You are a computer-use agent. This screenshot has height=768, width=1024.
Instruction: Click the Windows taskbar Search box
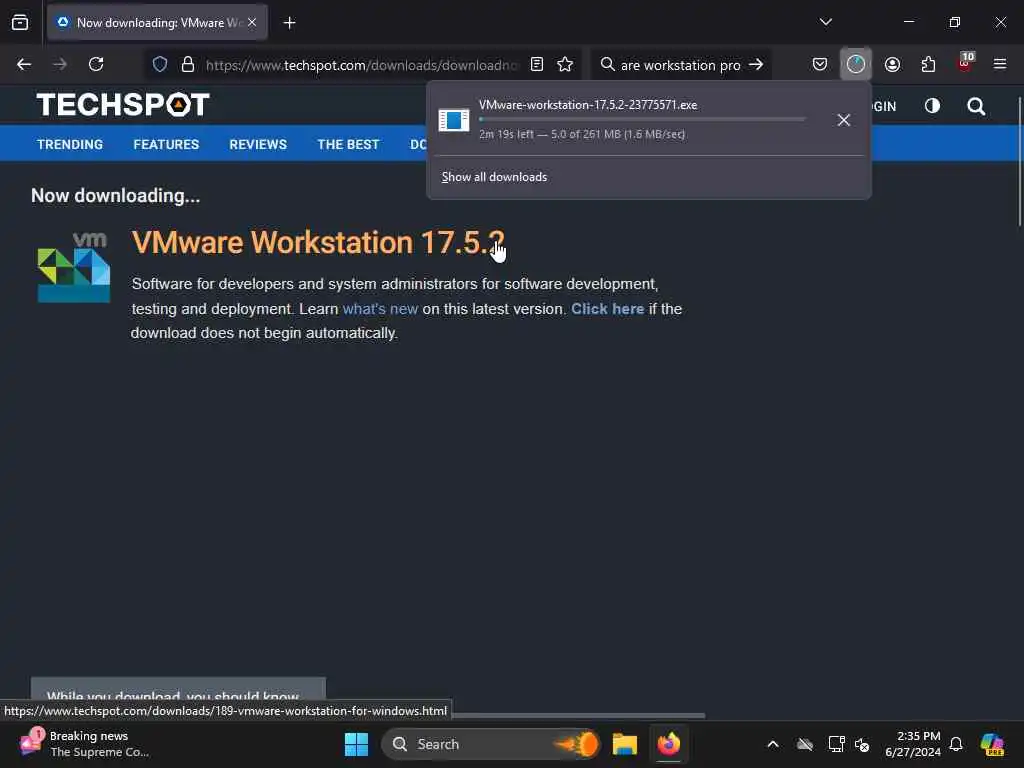pos(490,744)
